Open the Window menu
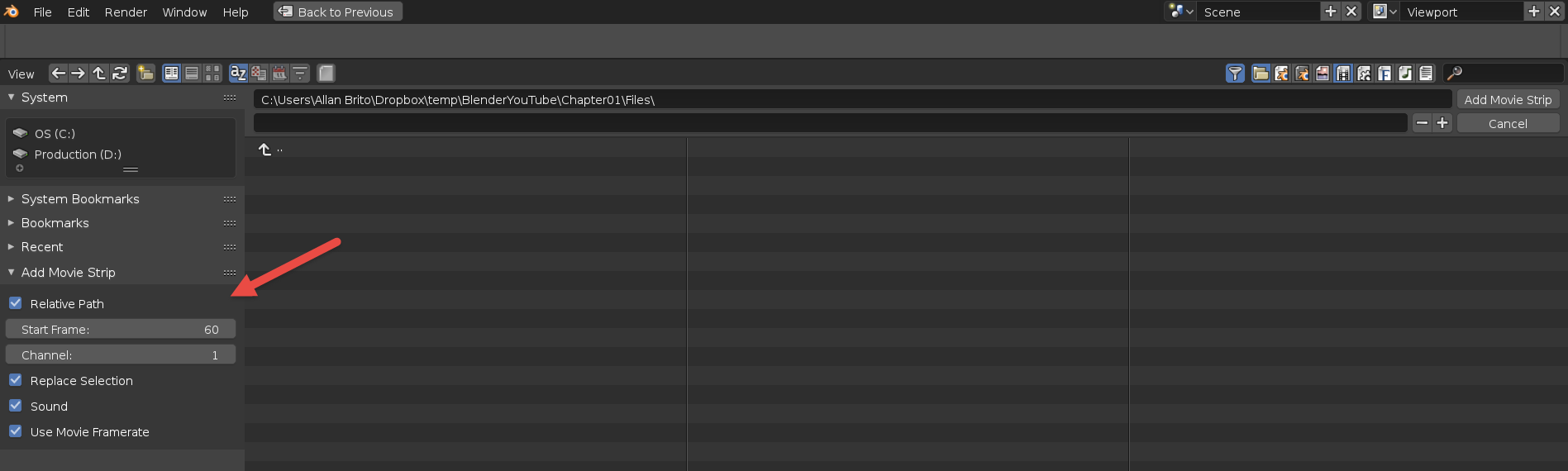Screen dimensions: 1568x471 [x=184, y=12]
